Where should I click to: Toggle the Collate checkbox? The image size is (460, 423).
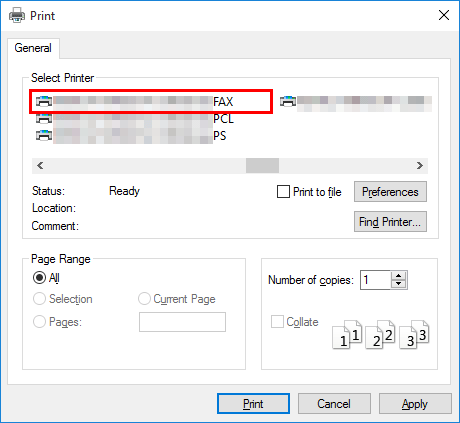pyautogui.click(x=277, y=322)
